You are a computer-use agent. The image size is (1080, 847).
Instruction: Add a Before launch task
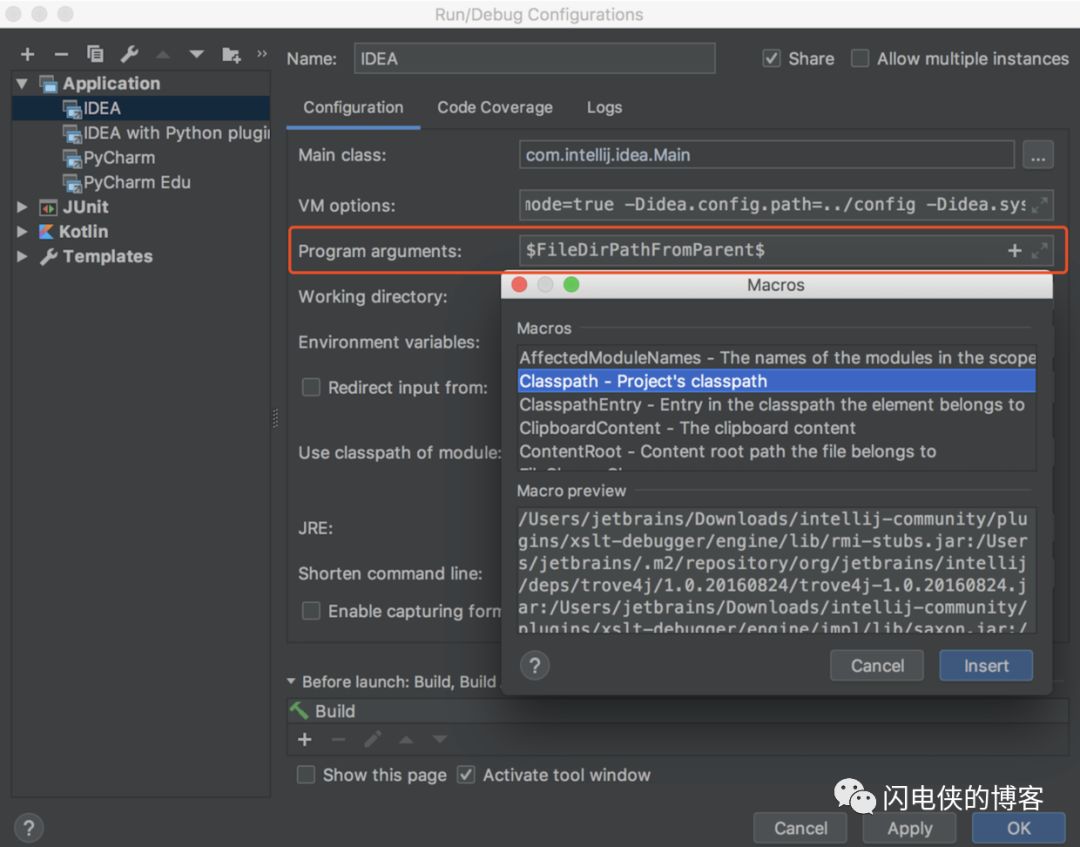point(304,740)
